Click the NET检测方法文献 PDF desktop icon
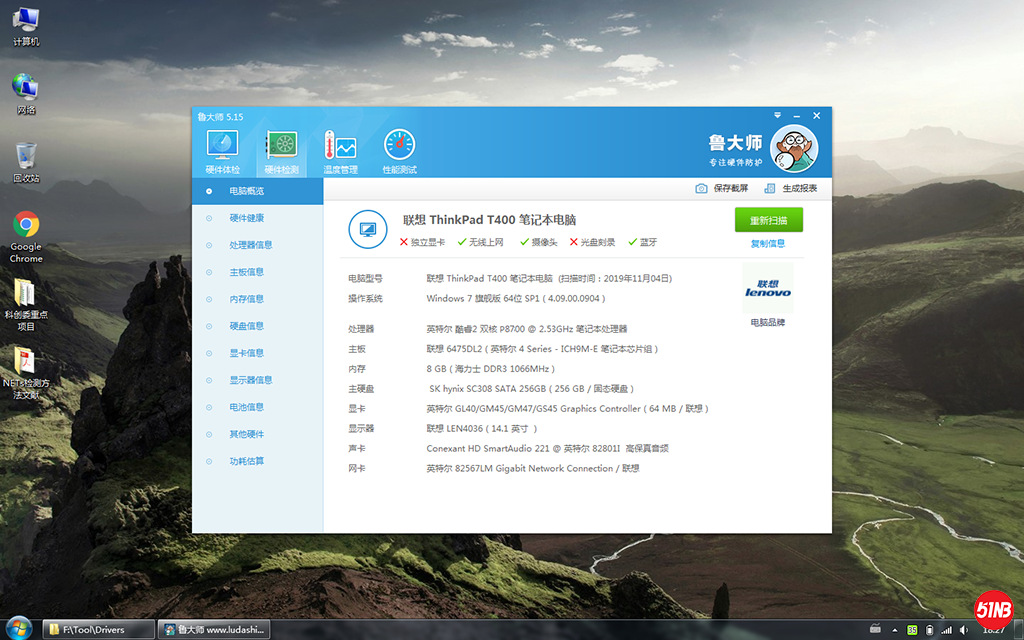 coord(26,372)
